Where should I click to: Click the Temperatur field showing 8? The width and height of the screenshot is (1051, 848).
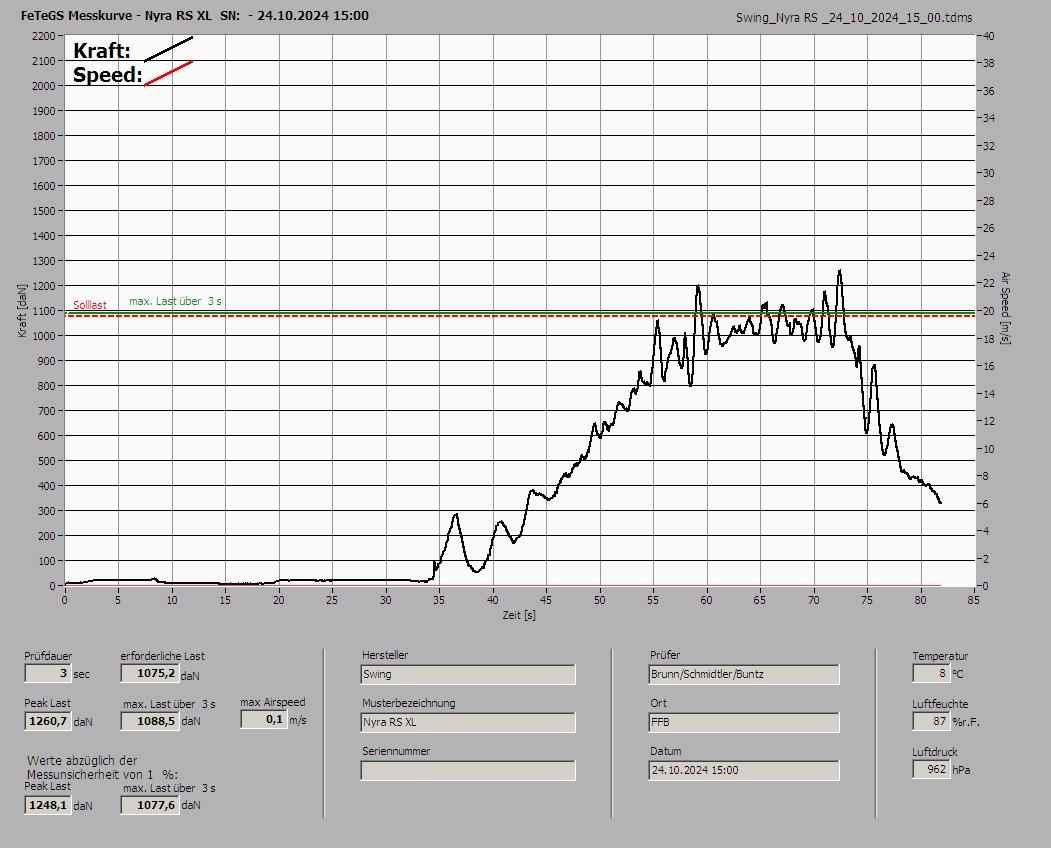pyautogui.click(x=931, y=673)
